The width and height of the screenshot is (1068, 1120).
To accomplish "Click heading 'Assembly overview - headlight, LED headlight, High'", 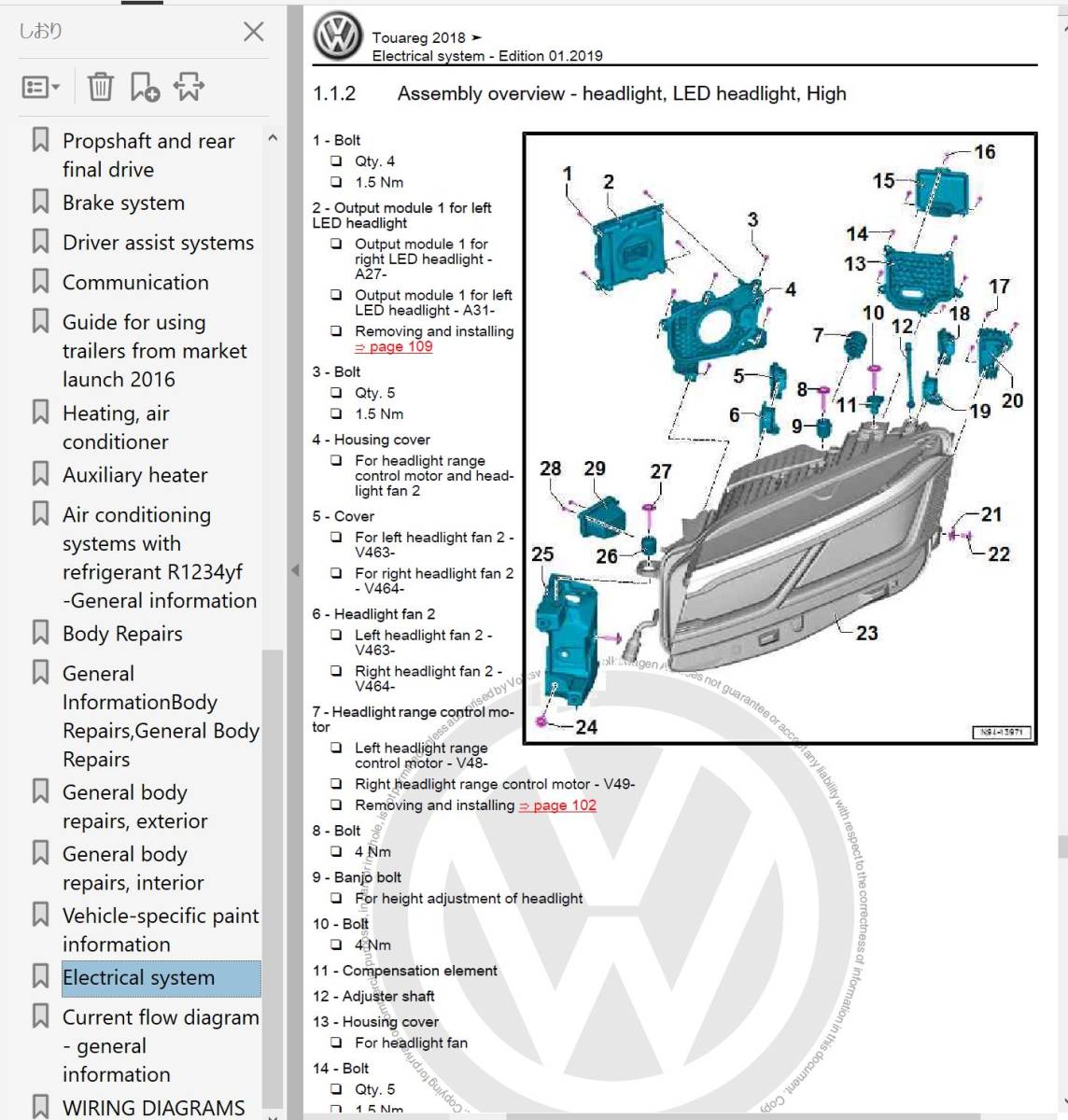I will tap(622, 93).
